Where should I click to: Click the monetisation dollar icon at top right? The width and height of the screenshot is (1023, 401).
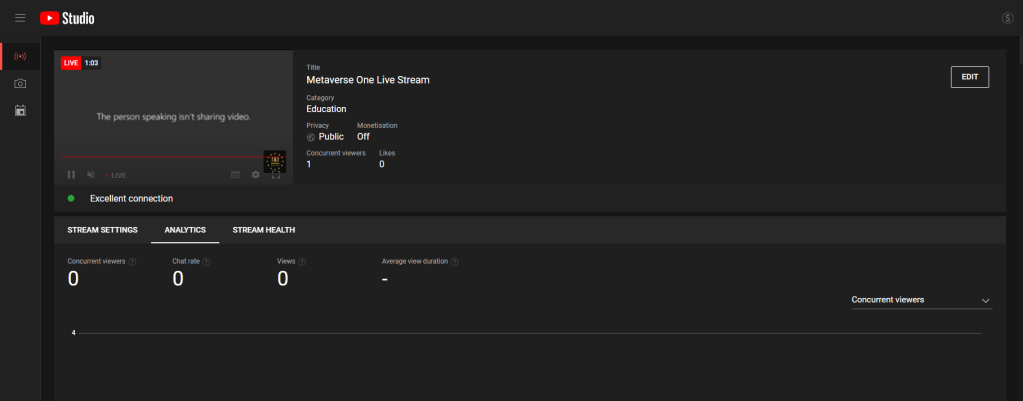(1006, 18)
